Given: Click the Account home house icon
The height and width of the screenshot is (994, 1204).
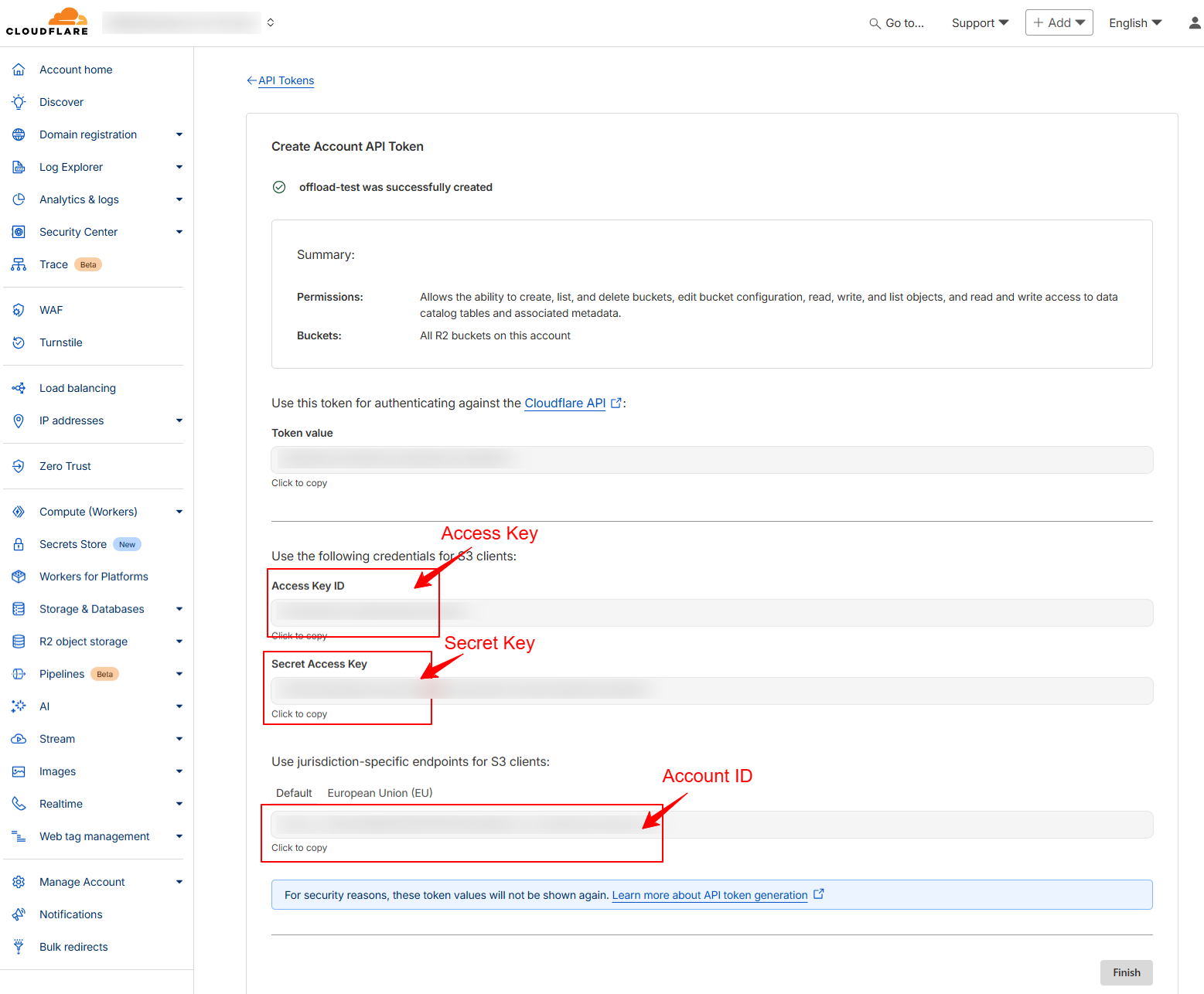Looking at the screenshot, I should coord(19,70).
